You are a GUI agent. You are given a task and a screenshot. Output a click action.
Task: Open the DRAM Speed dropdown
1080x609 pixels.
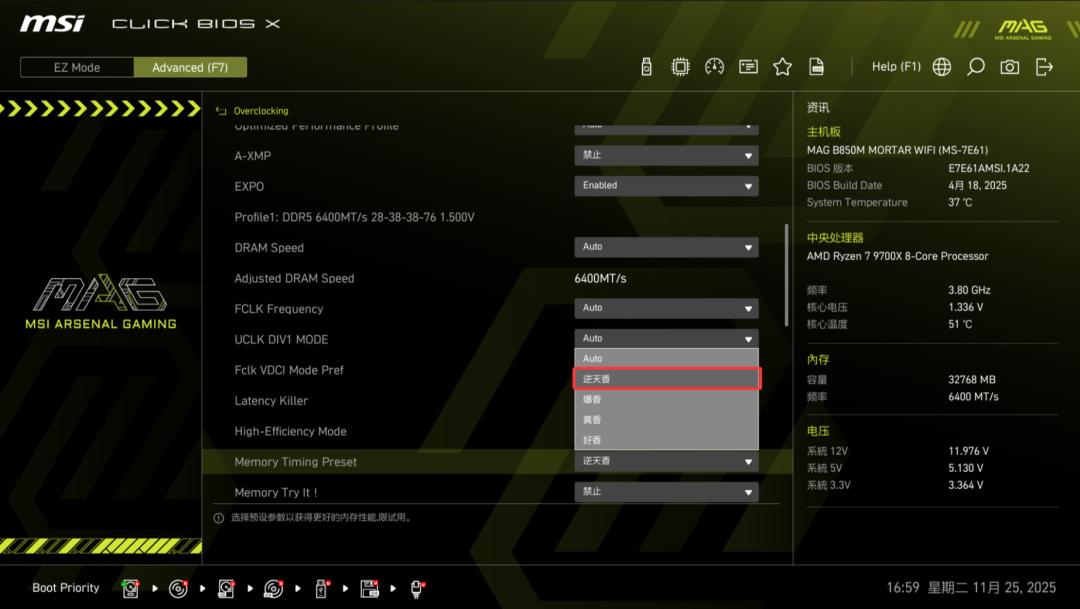tap(666, 247)
